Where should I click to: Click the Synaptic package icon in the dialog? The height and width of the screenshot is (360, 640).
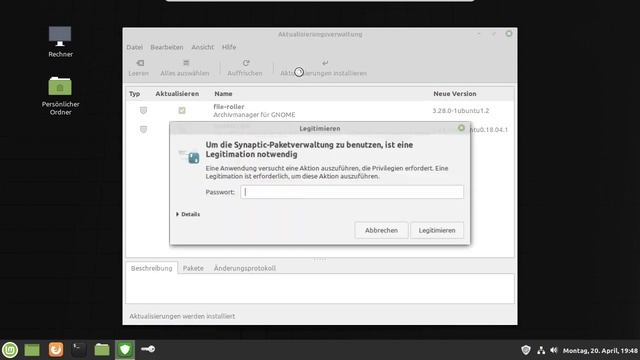pyautogui.click(x=189, y=156)
